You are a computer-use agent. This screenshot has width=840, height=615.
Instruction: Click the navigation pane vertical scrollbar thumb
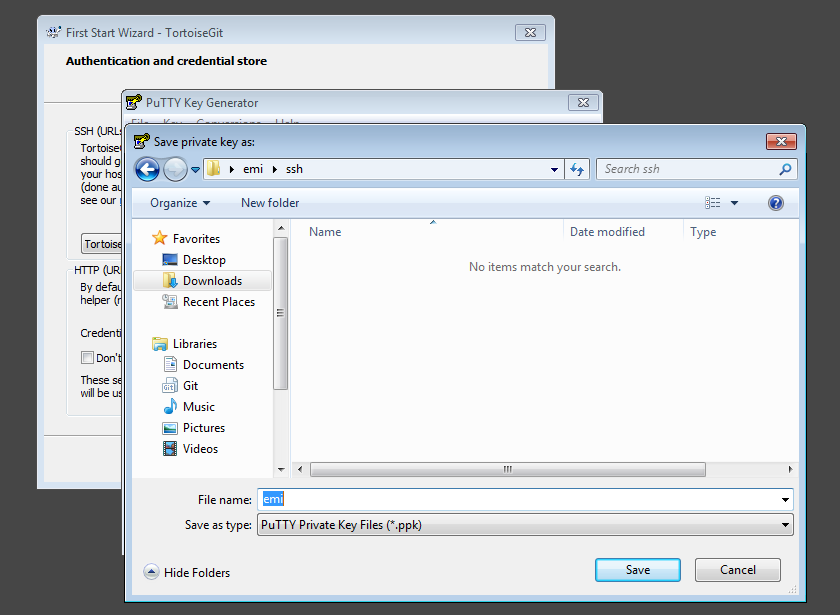[x=281, y=313]
